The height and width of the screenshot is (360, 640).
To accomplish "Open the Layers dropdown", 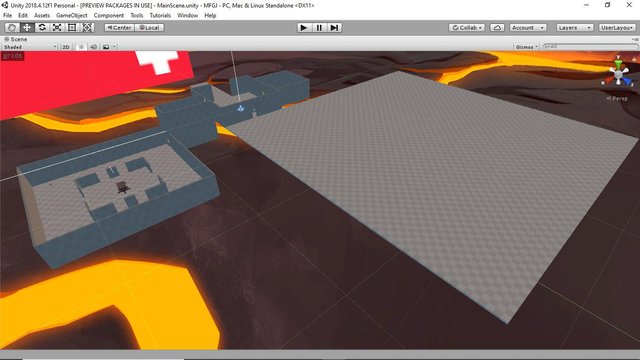I will [575, 27].
